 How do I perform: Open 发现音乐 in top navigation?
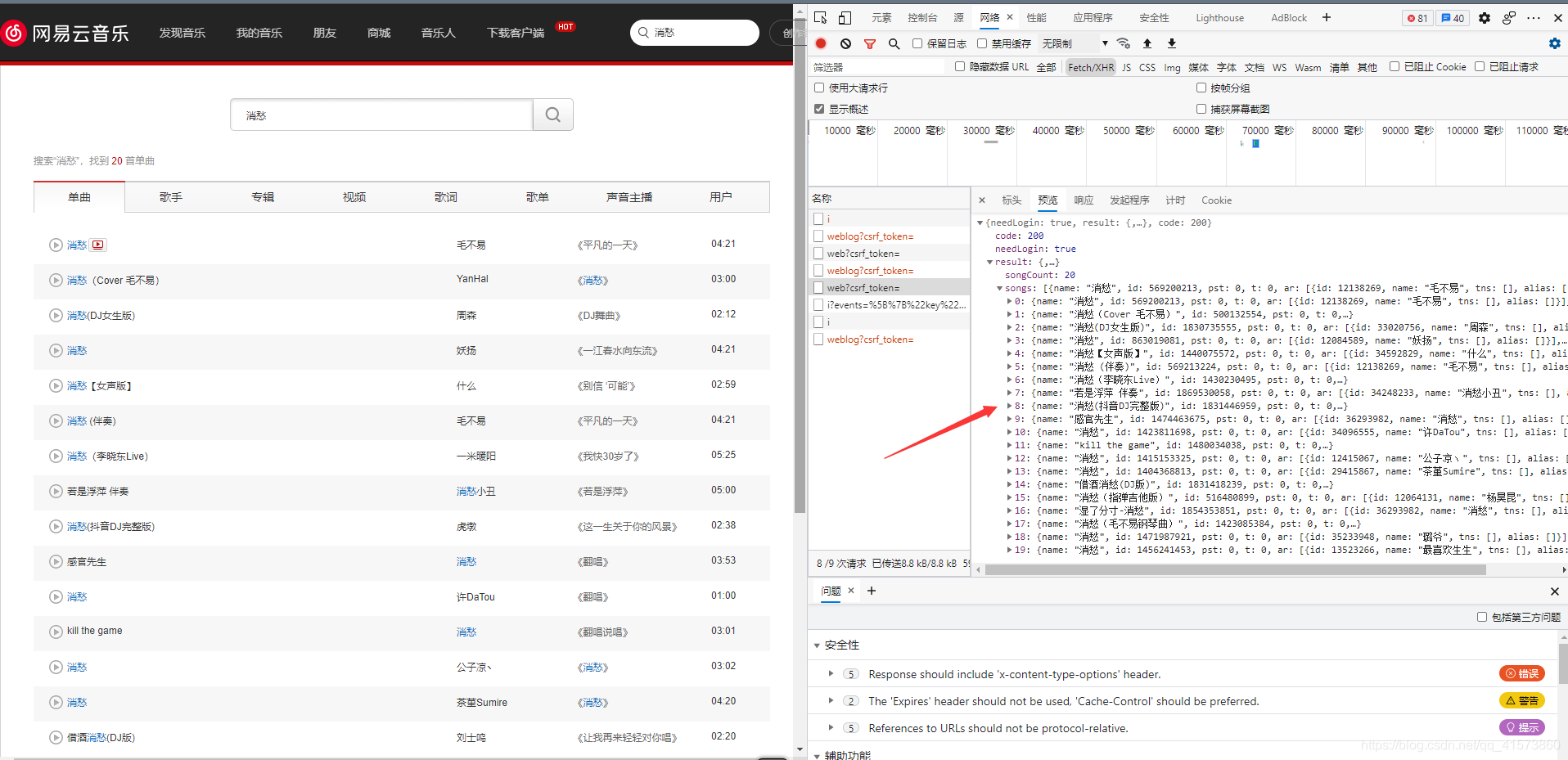click(182, 33)
